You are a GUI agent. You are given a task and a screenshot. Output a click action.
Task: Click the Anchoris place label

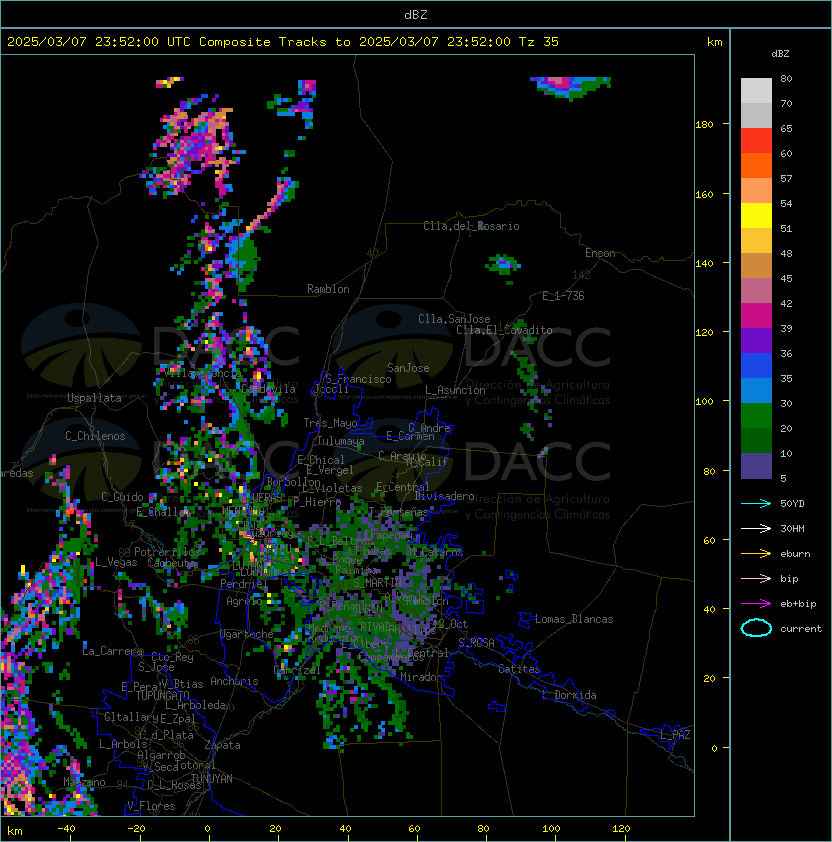tap(234, 681)
